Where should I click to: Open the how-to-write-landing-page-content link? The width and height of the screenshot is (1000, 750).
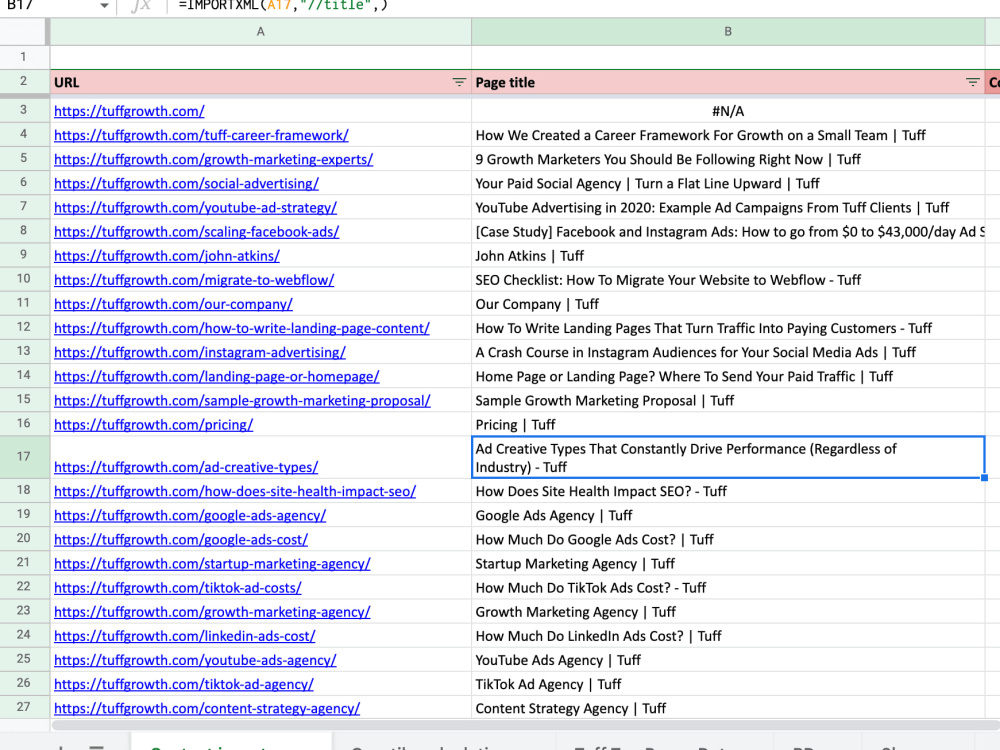[x=242, y=328]
